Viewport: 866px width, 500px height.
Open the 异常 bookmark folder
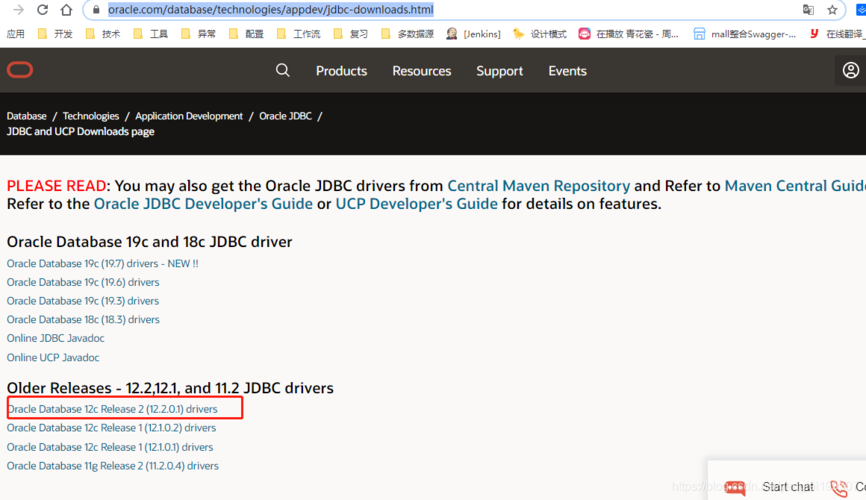[198, 34]
